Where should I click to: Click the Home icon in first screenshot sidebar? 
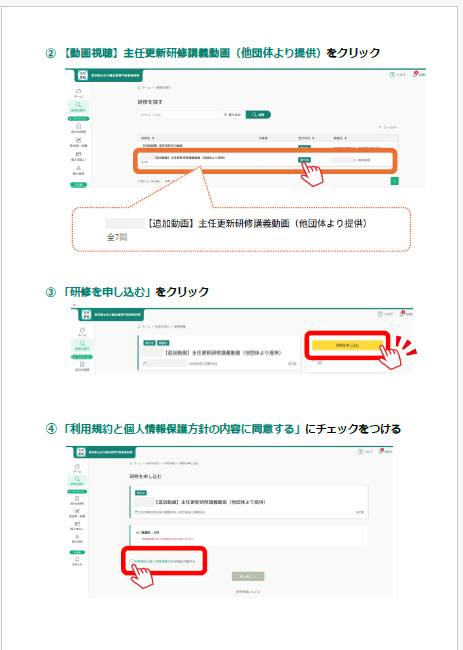79,91
